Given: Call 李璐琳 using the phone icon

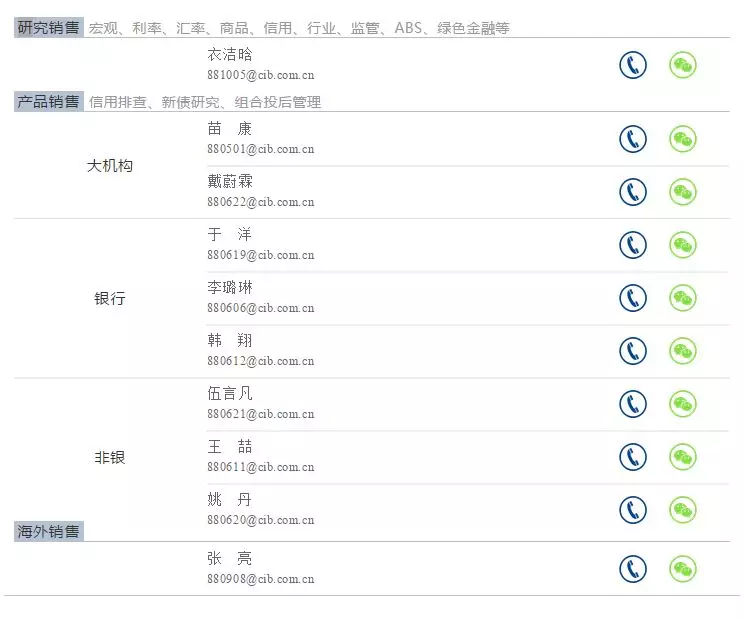Looking at the screenshot, I should 632,298.
